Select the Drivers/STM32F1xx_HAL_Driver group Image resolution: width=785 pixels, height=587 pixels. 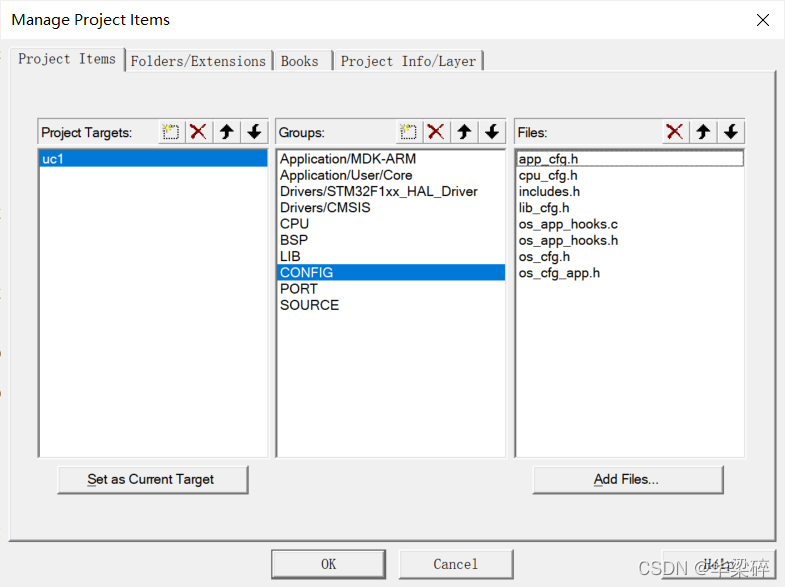point(390,192)
